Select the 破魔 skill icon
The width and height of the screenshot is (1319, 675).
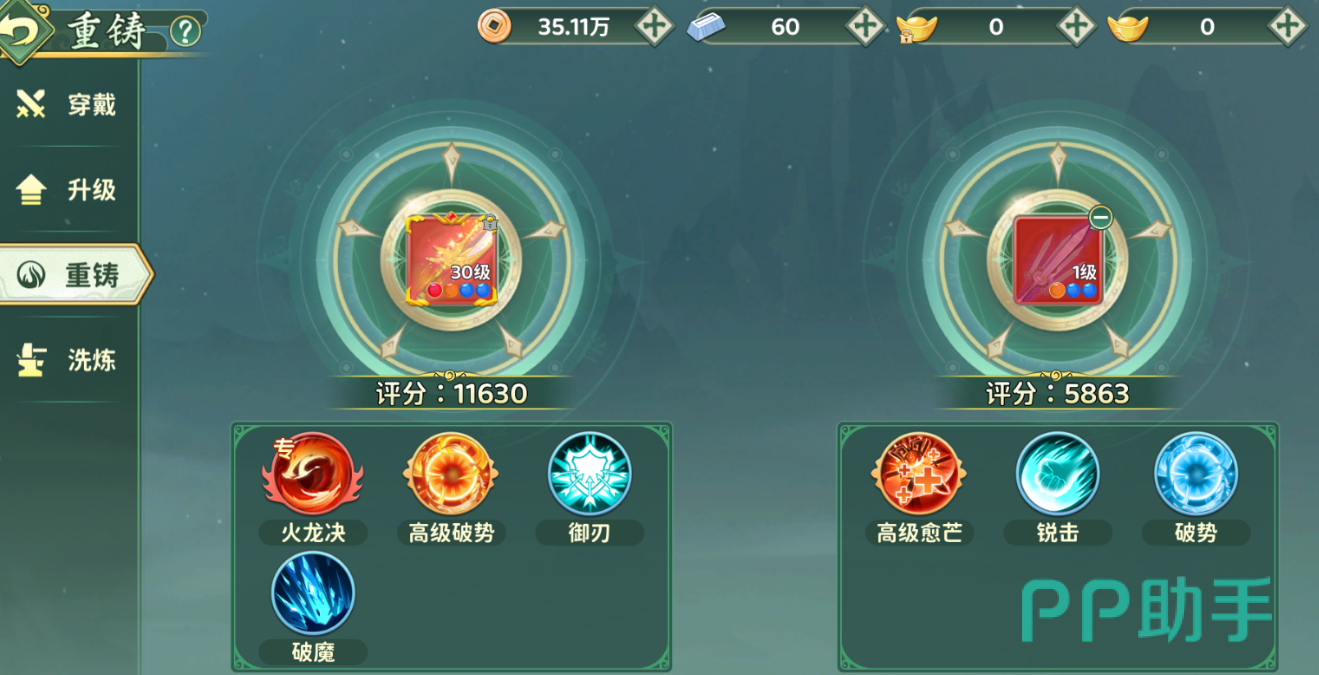point(313,593)
